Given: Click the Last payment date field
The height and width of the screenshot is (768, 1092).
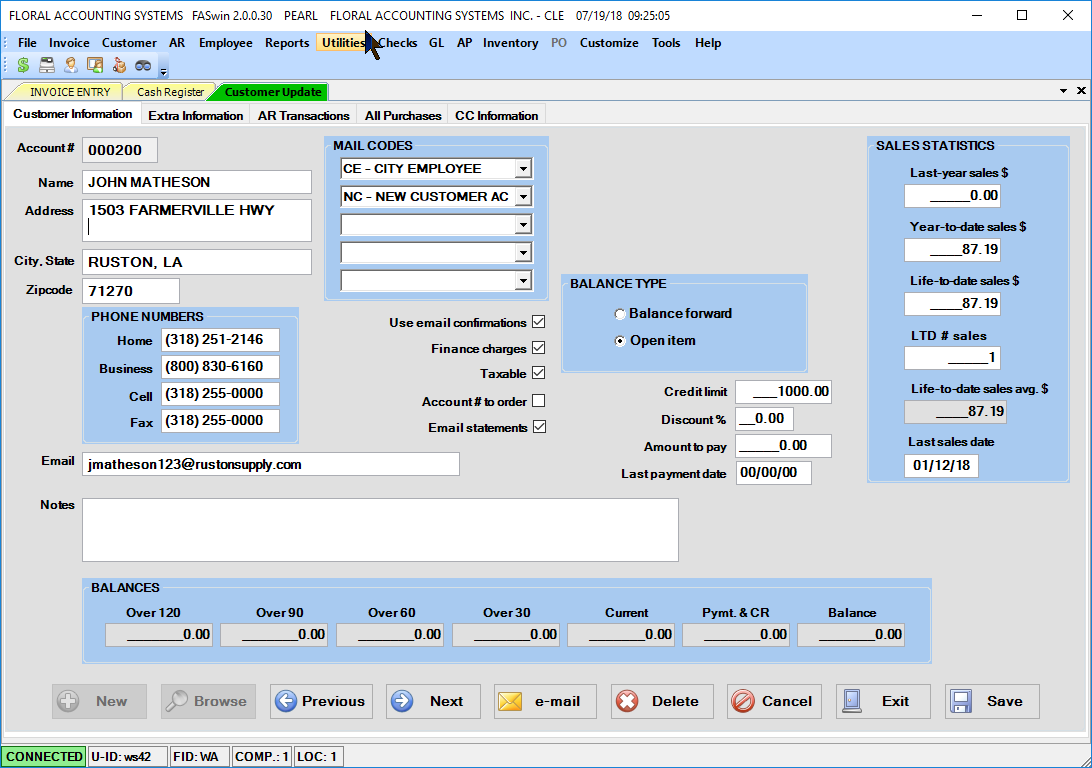Looking at the screenshot, I should [x=774, y=473].
